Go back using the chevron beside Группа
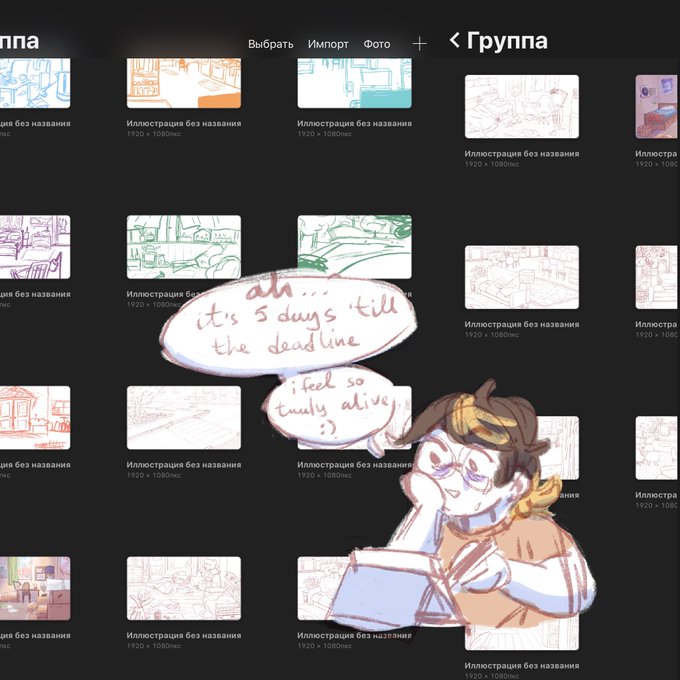 click(454, 40)
